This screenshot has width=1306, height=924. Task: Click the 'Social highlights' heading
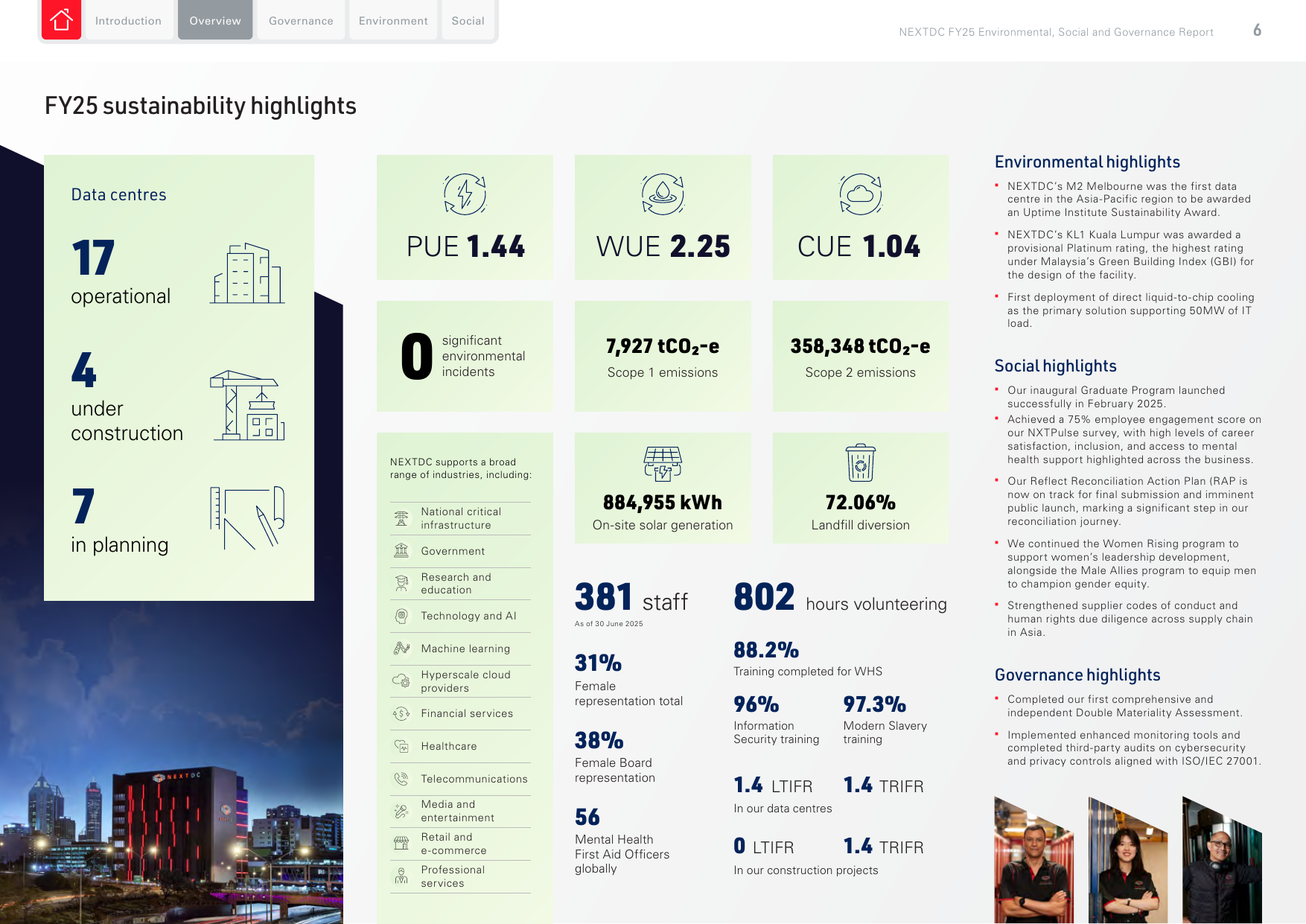(x=1055, y=366)
